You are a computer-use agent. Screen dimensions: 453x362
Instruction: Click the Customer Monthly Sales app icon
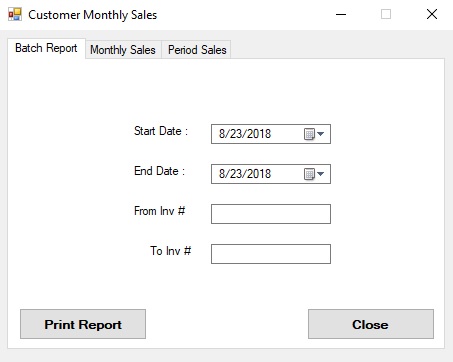15,14
